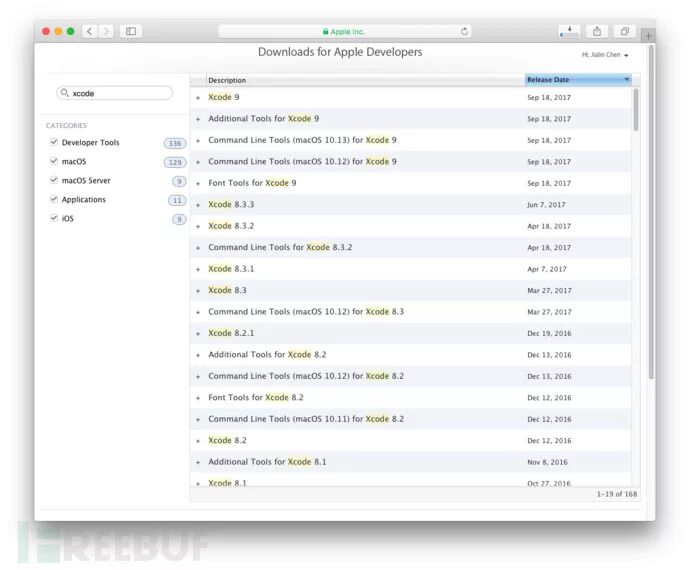Expand Font Tools for Xcode 8.2
This screenshot has width=690, height=570.
(x=198, y=398)
